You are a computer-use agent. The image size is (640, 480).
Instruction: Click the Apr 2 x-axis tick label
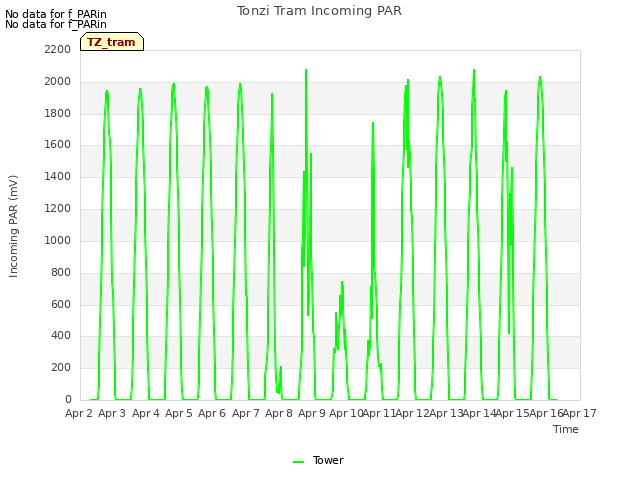coord(79,413)
